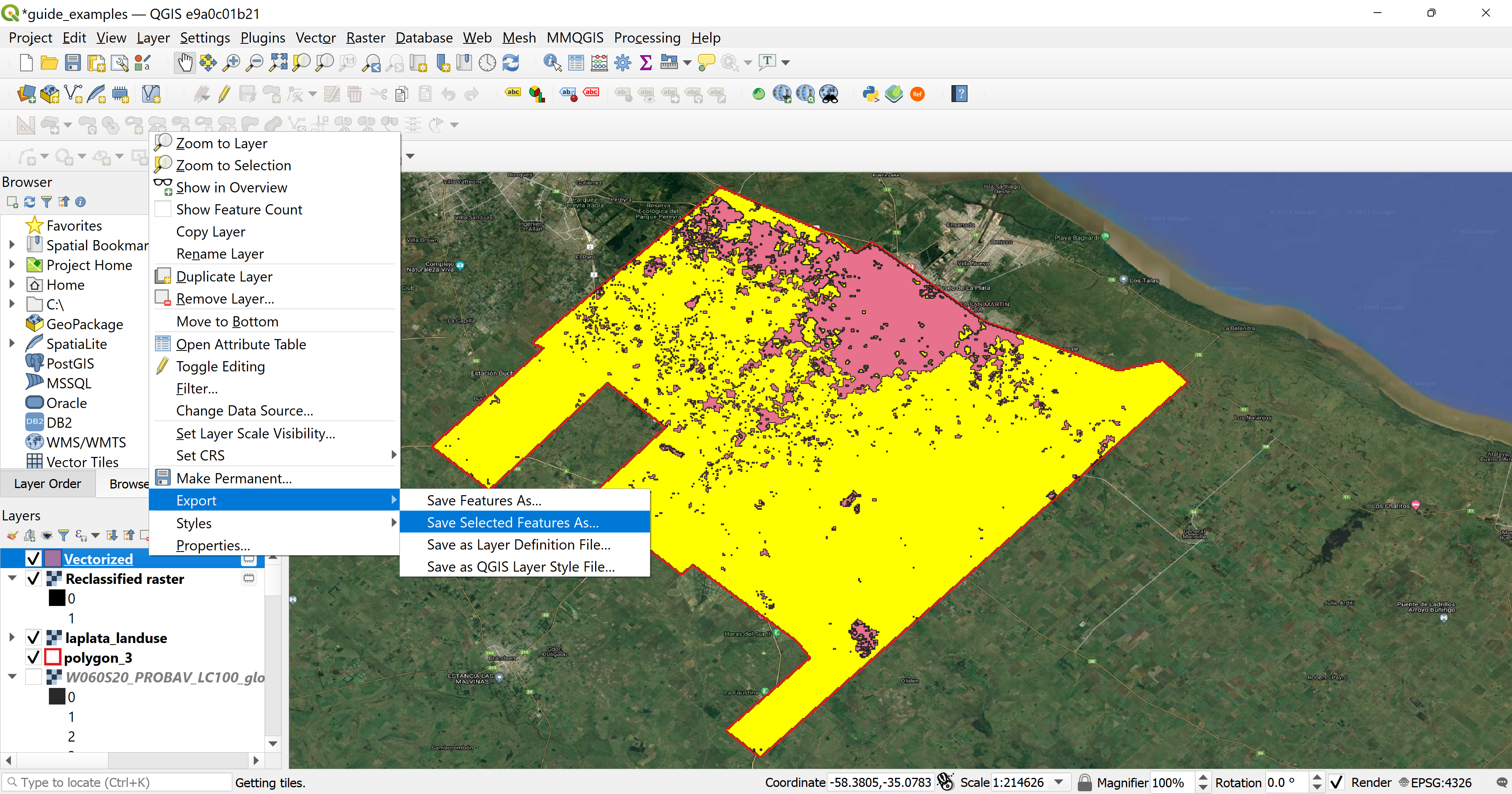Click the Save Project floppy icon
The width and height of the screenshot is (1512, 794).
(73, 62)
